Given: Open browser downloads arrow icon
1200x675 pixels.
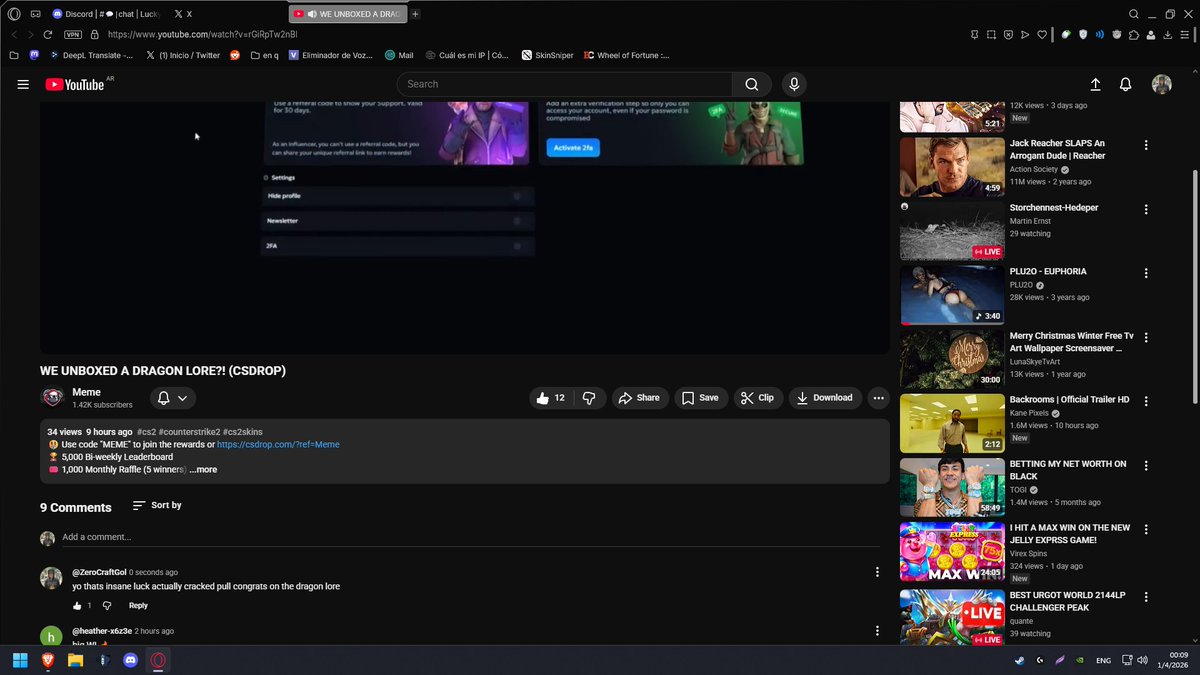Looking at the screenshot, I should tap(1167, 34).
